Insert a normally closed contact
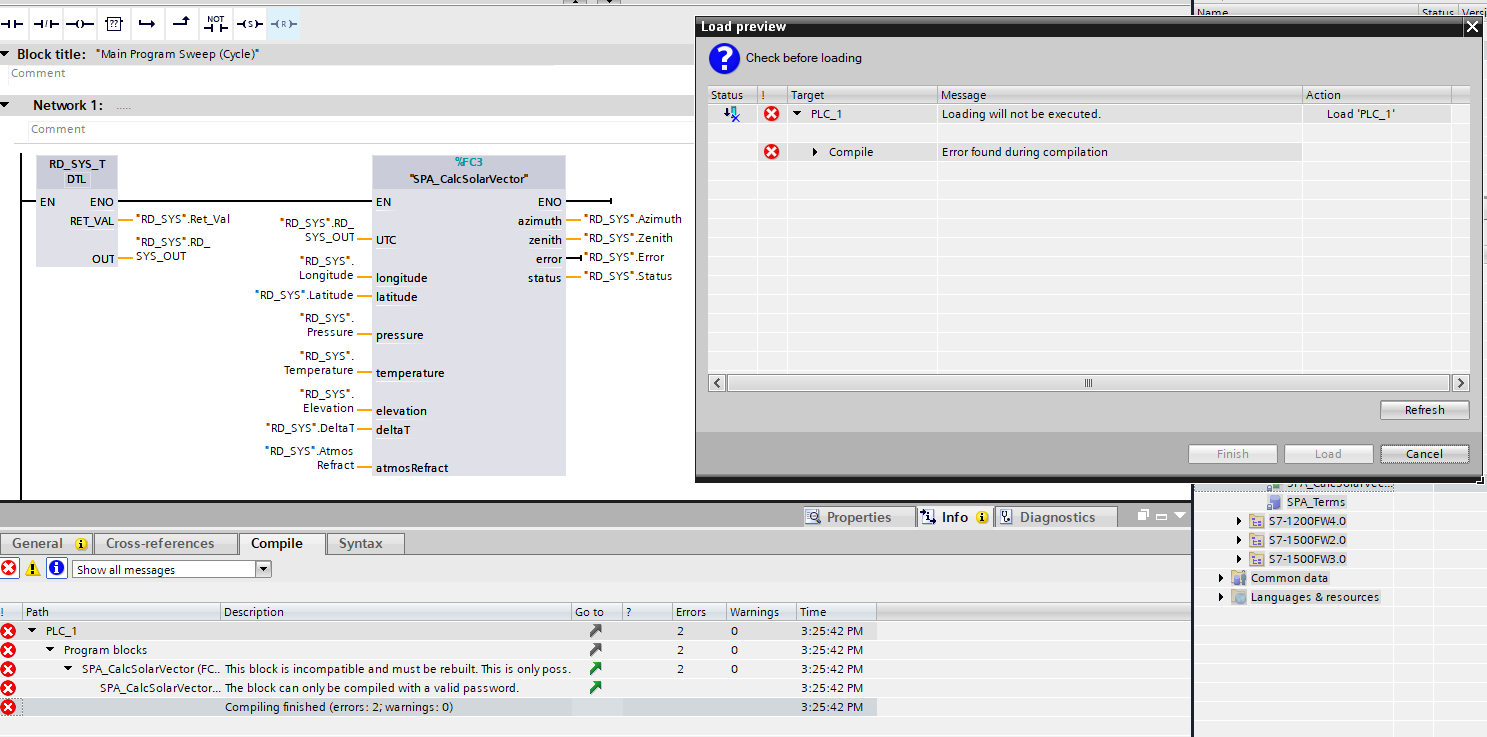Image resolution: width=1487 pixels, height=737 pixels. pyautogui.click(x=46, y=23)
